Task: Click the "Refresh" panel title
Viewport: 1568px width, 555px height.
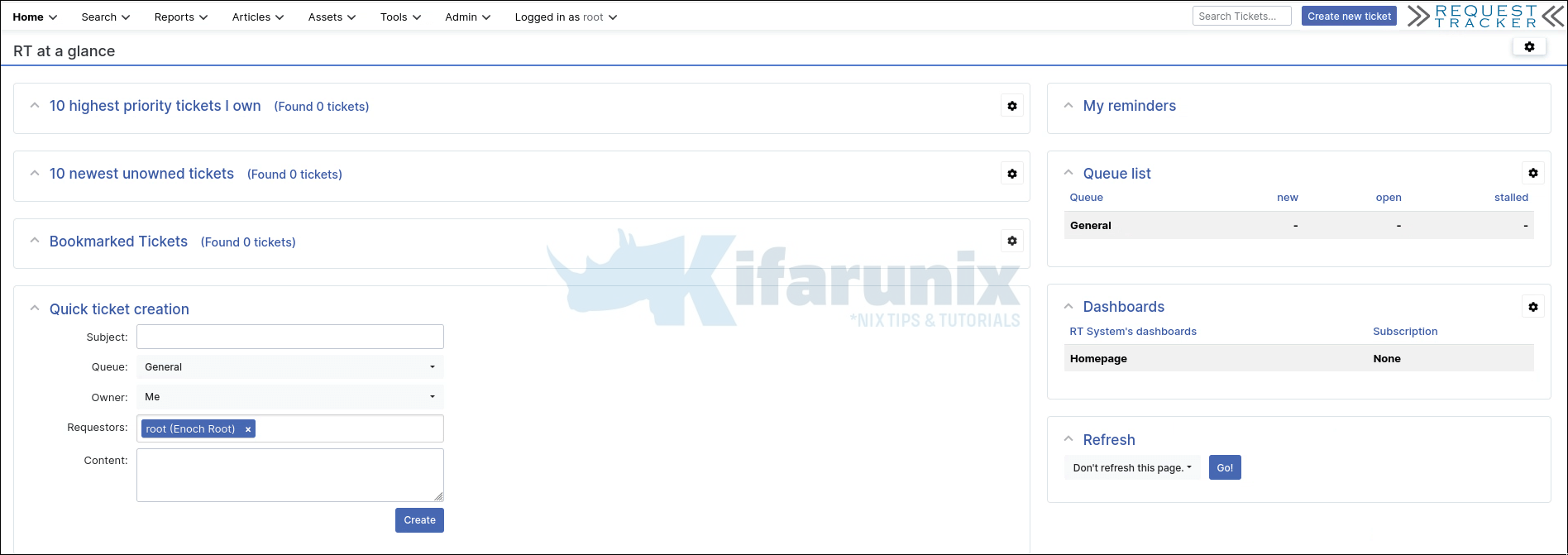Action: [1109, 440]
